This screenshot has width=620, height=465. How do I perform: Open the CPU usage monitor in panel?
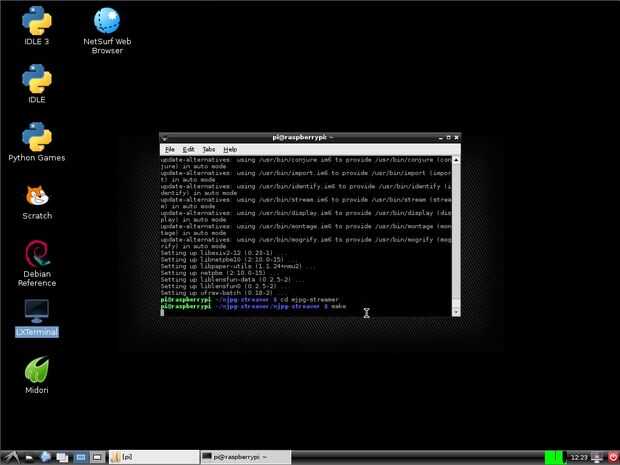pyautogui.click(x=555, y=457)
